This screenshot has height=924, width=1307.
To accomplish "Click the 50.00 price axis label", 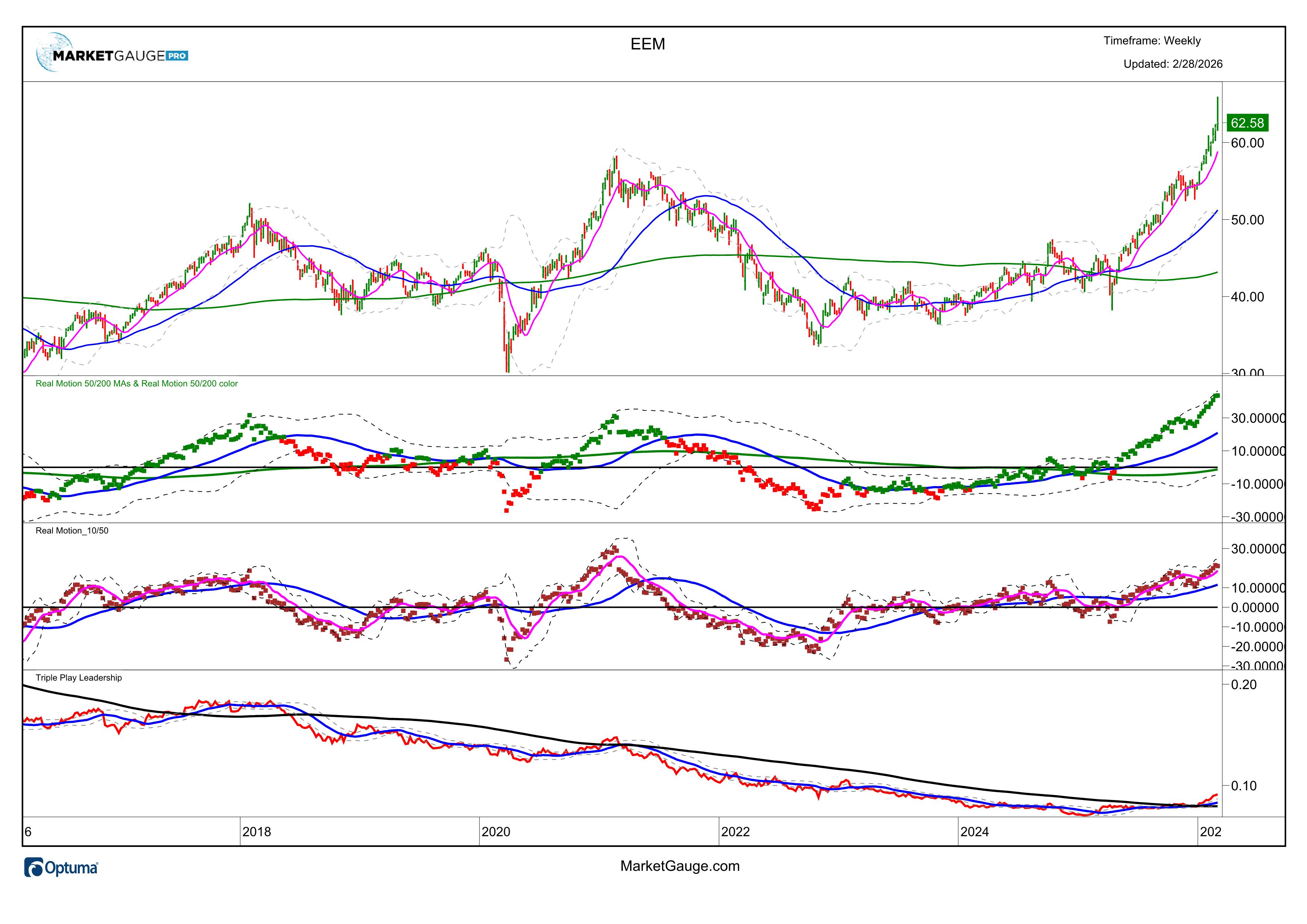I will coord(1247,220).
